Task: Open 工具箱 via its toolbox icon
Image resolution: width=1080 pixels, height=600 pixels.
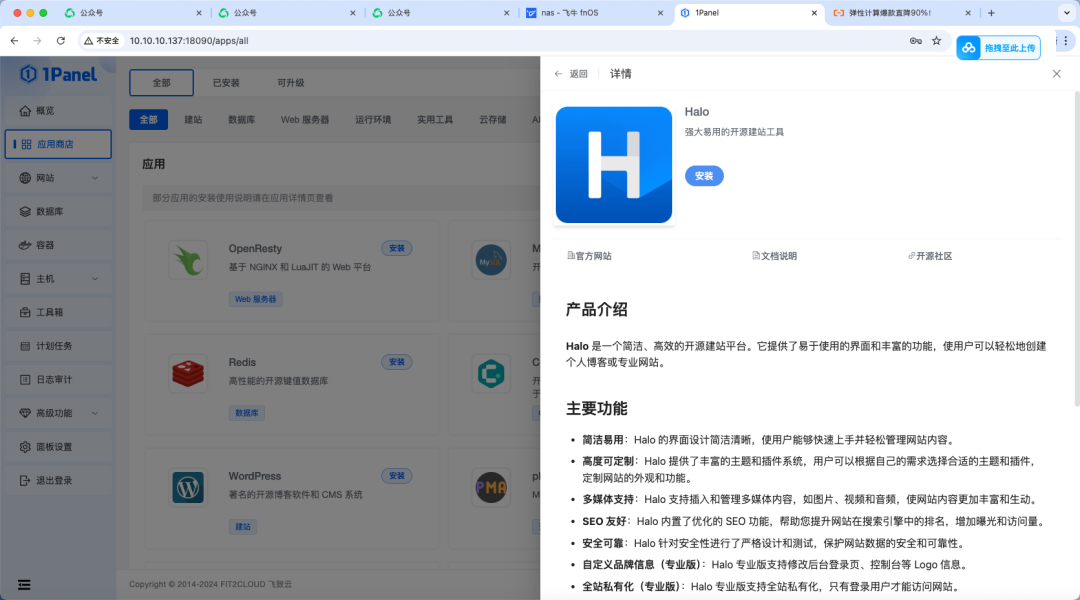Action: 25,312
